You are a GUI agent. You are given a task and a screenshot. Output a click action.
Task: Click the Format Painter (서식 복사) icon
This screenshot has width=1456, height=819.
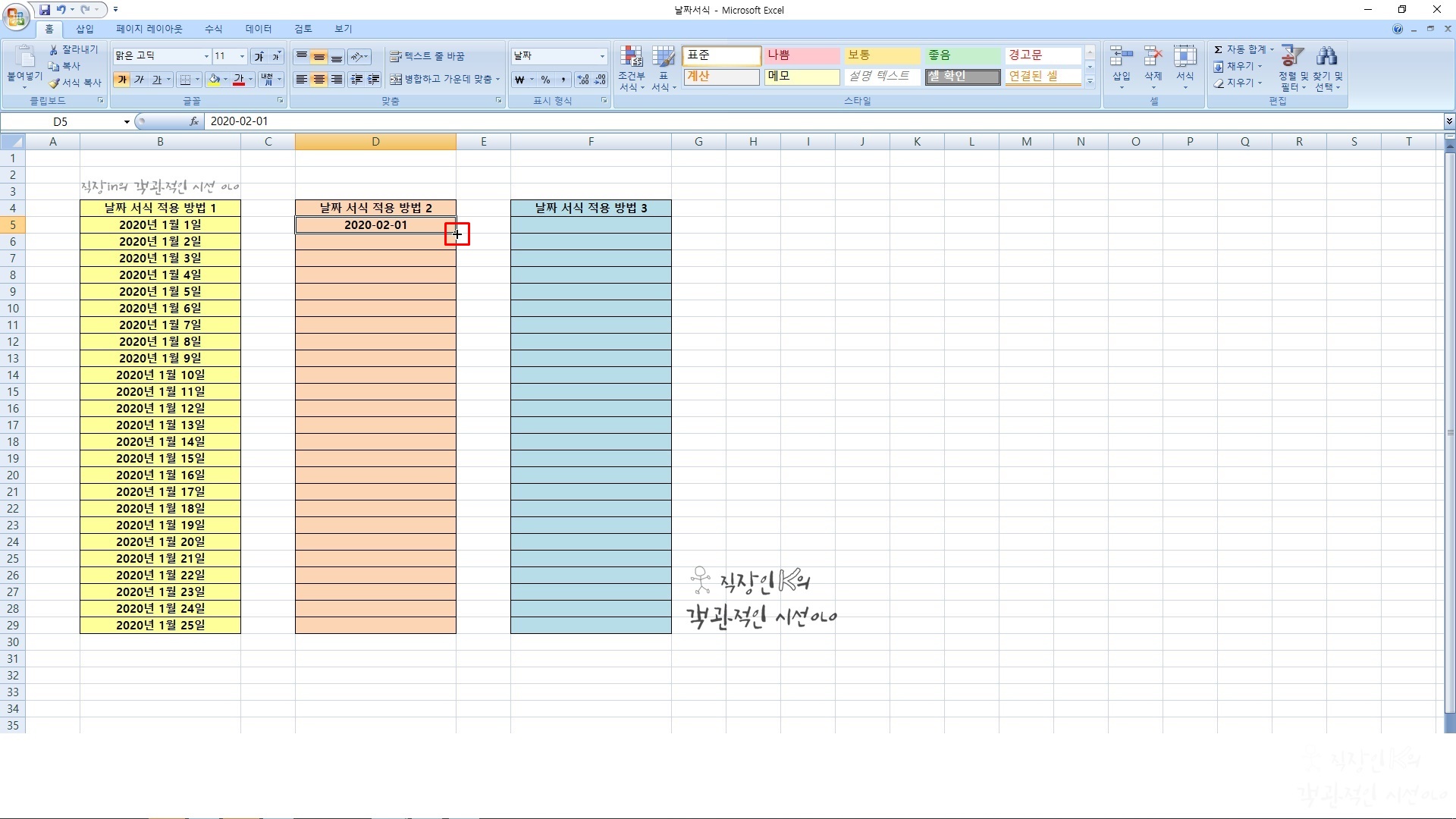click(55, 83)
